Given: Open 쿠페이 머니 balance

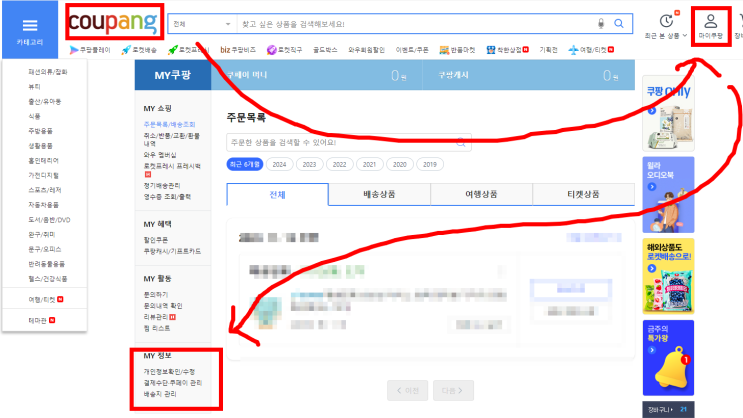Looking at the screenshot, I should tap(317, 75).
